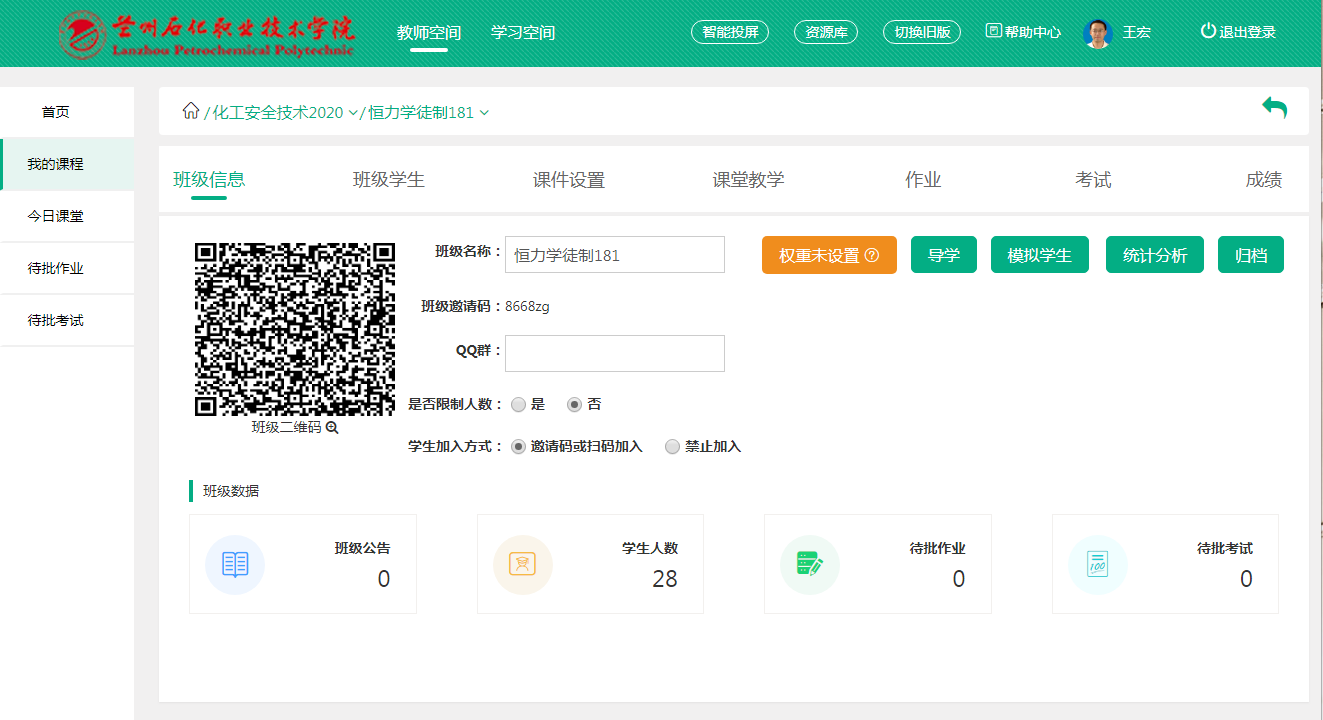The image size is (1323, 720).
Task: Click the 待批作业 homework icon
Action: [810, 564]
